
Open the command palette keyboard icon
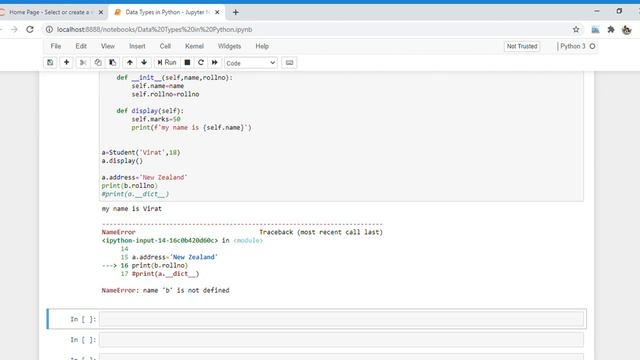pos(289,62)
